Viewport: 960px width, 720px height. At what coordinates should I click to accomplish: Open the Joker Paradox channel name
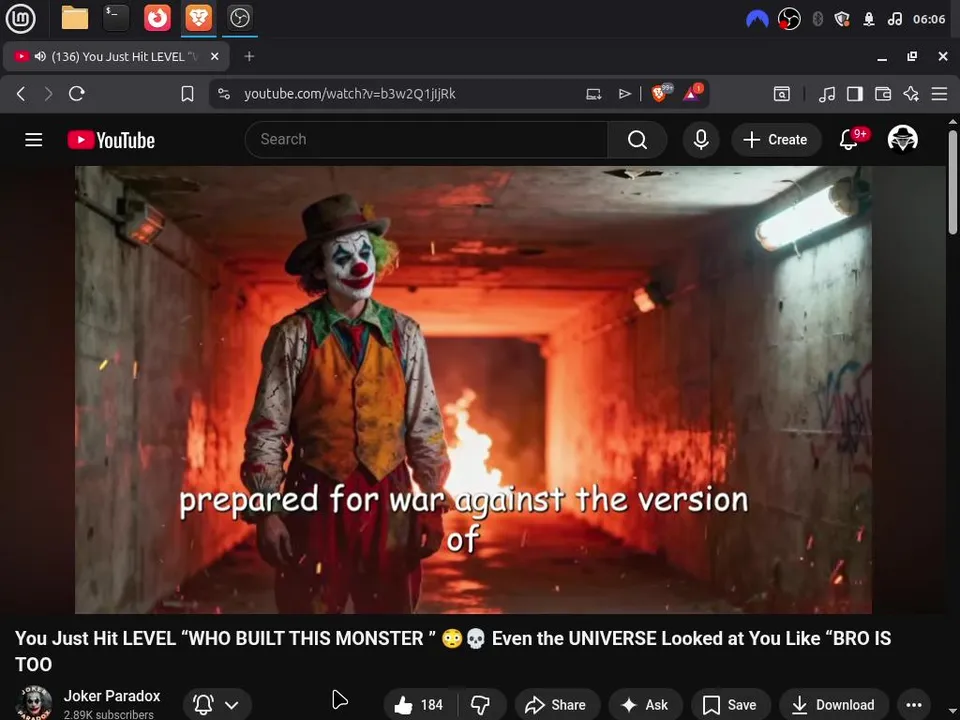[112, 696]
